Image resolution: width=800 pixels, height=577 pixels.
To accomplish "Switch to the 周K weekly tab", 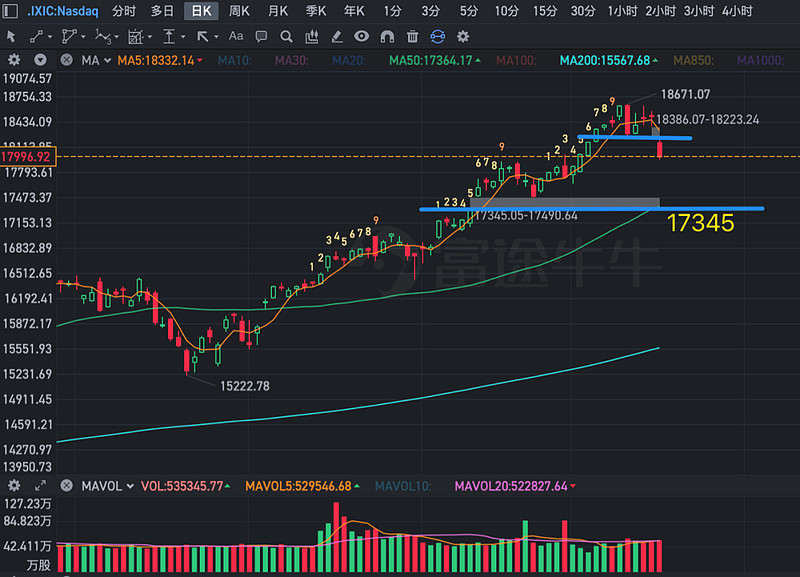I will click(x=239, y=11).
